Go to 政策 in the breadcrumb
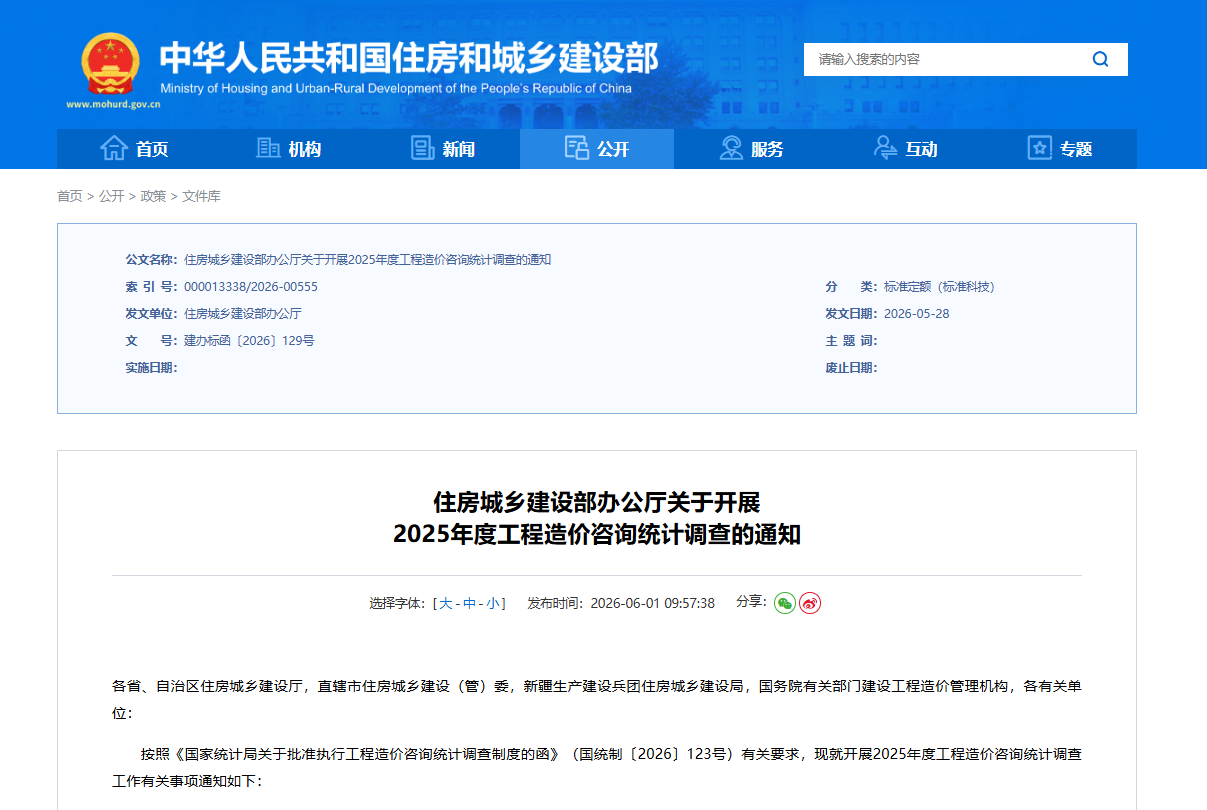This screenshot has height=810, width=1207. pos(153,196)
